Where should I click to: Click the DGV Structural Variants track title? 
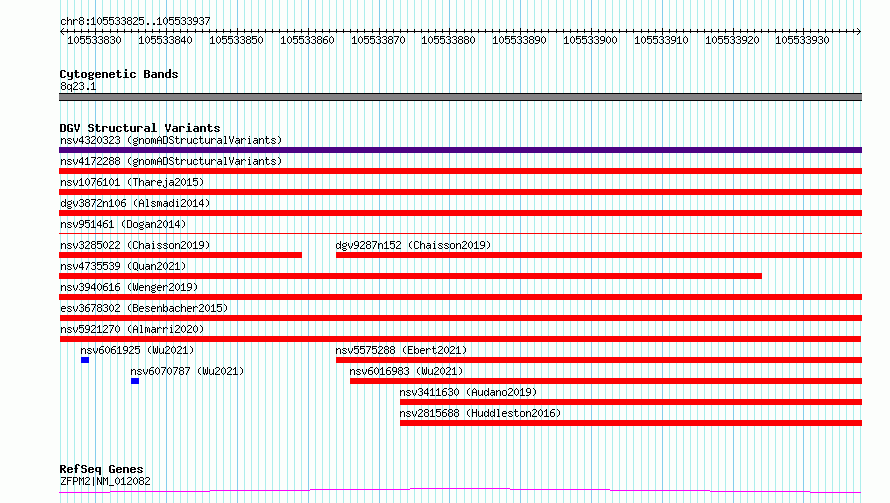140,128
